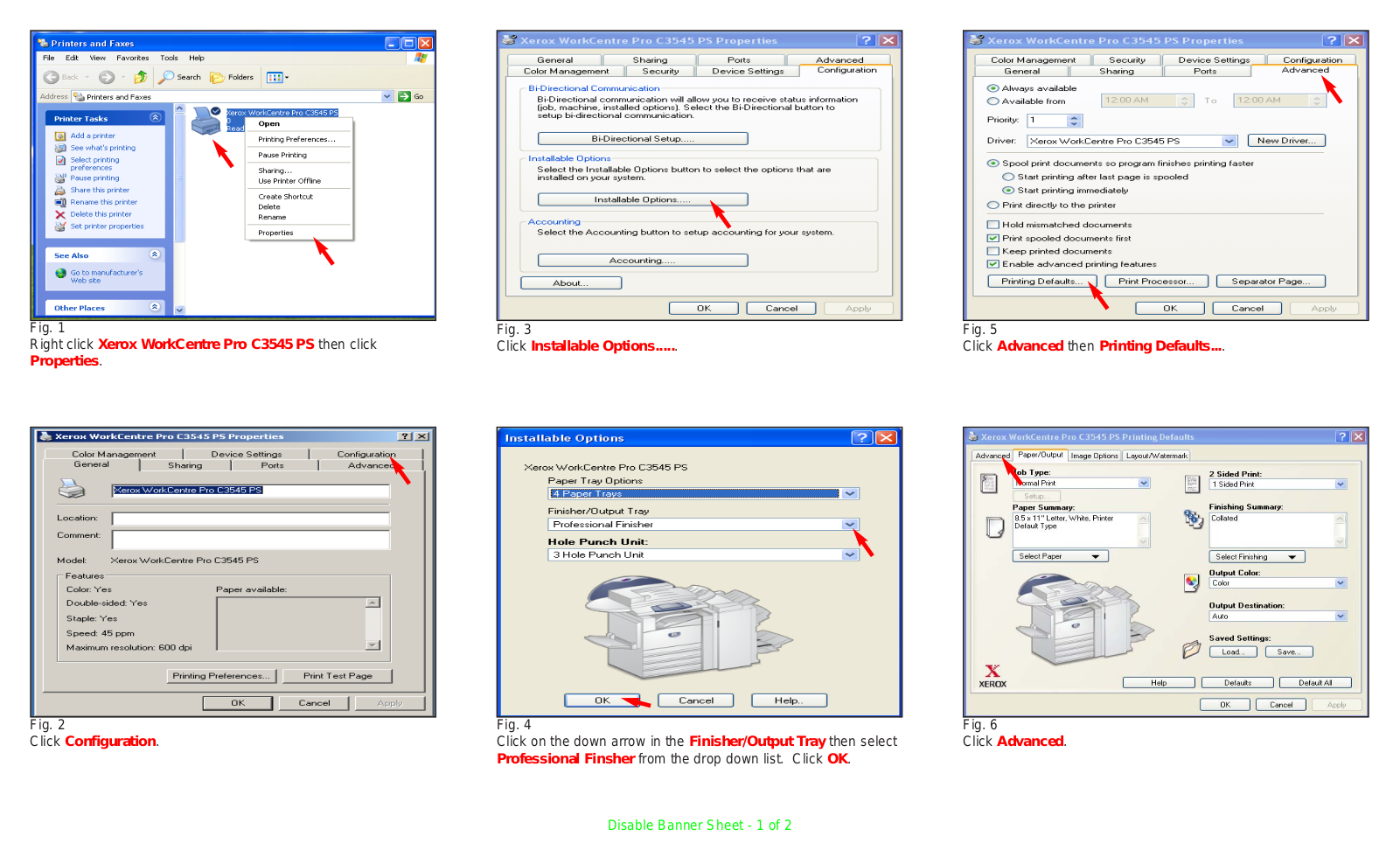Click the Share this printer task icon
The height and width of the screenshot is (850, 1400).
coord(60,190)
